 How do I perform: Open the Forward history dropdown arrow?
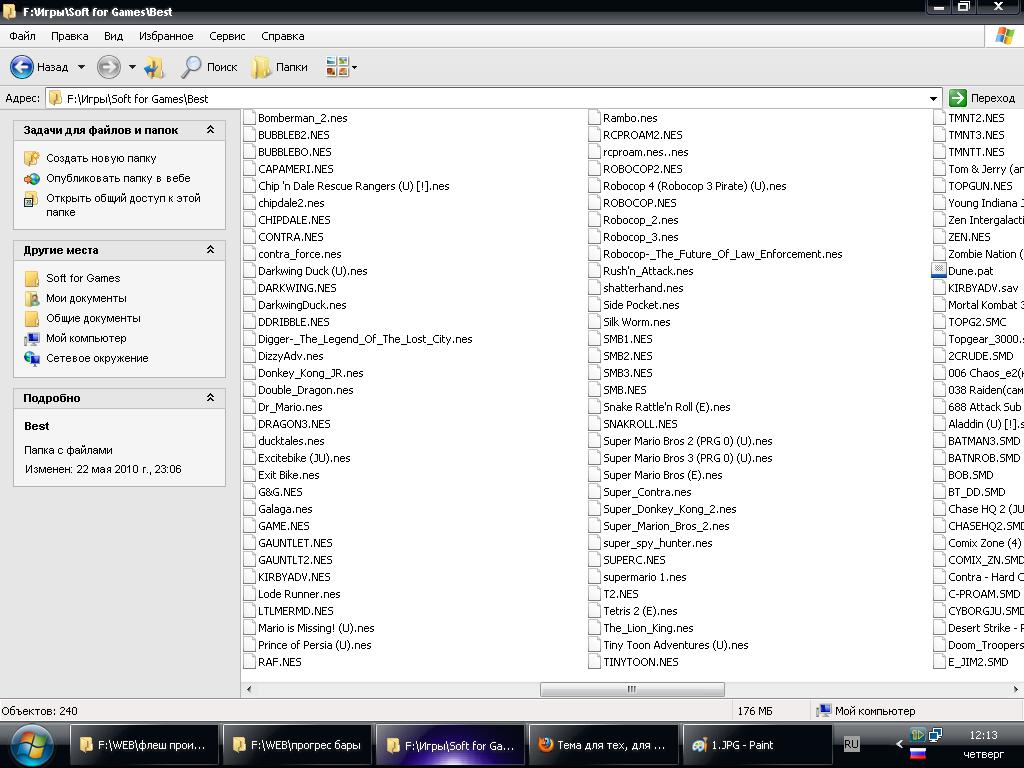point(132,67)
